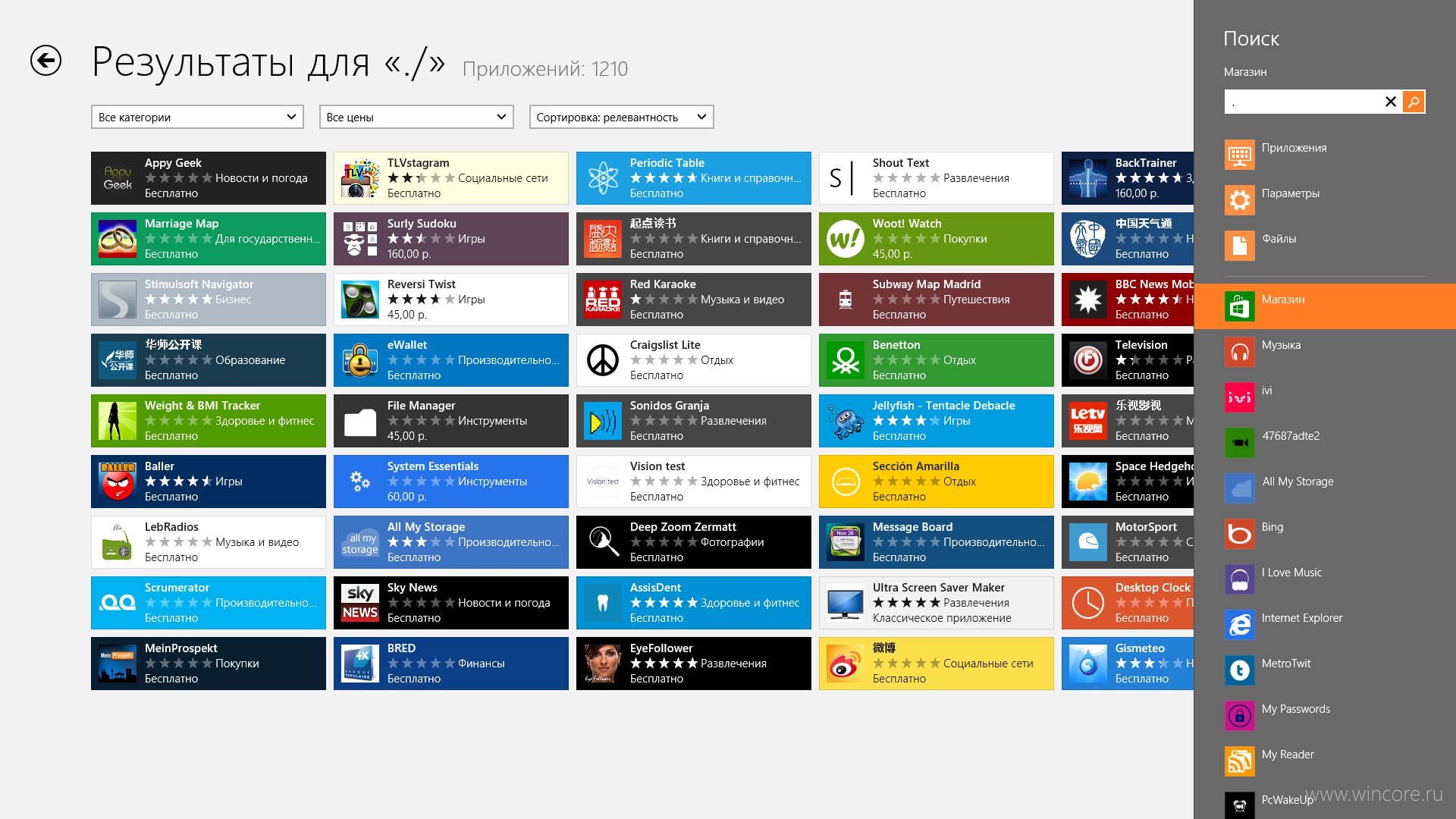The image size is (1456, 819).
Task: Go back using the arrow button
Action: tap(45, 61)
